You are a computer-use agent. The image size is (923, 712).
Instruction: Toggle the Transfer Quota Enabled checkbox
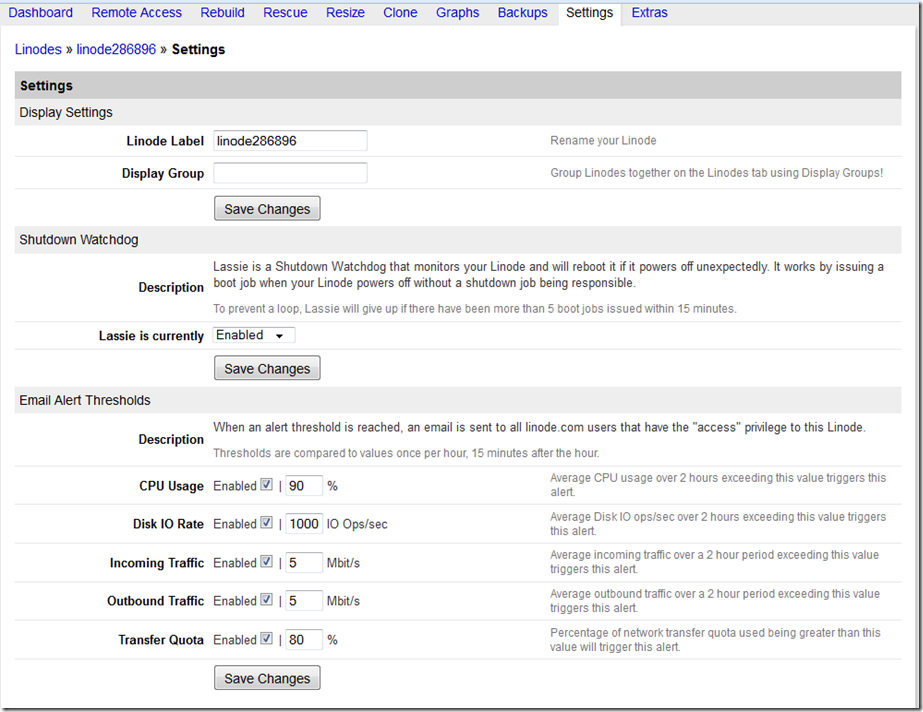(267, 638)
